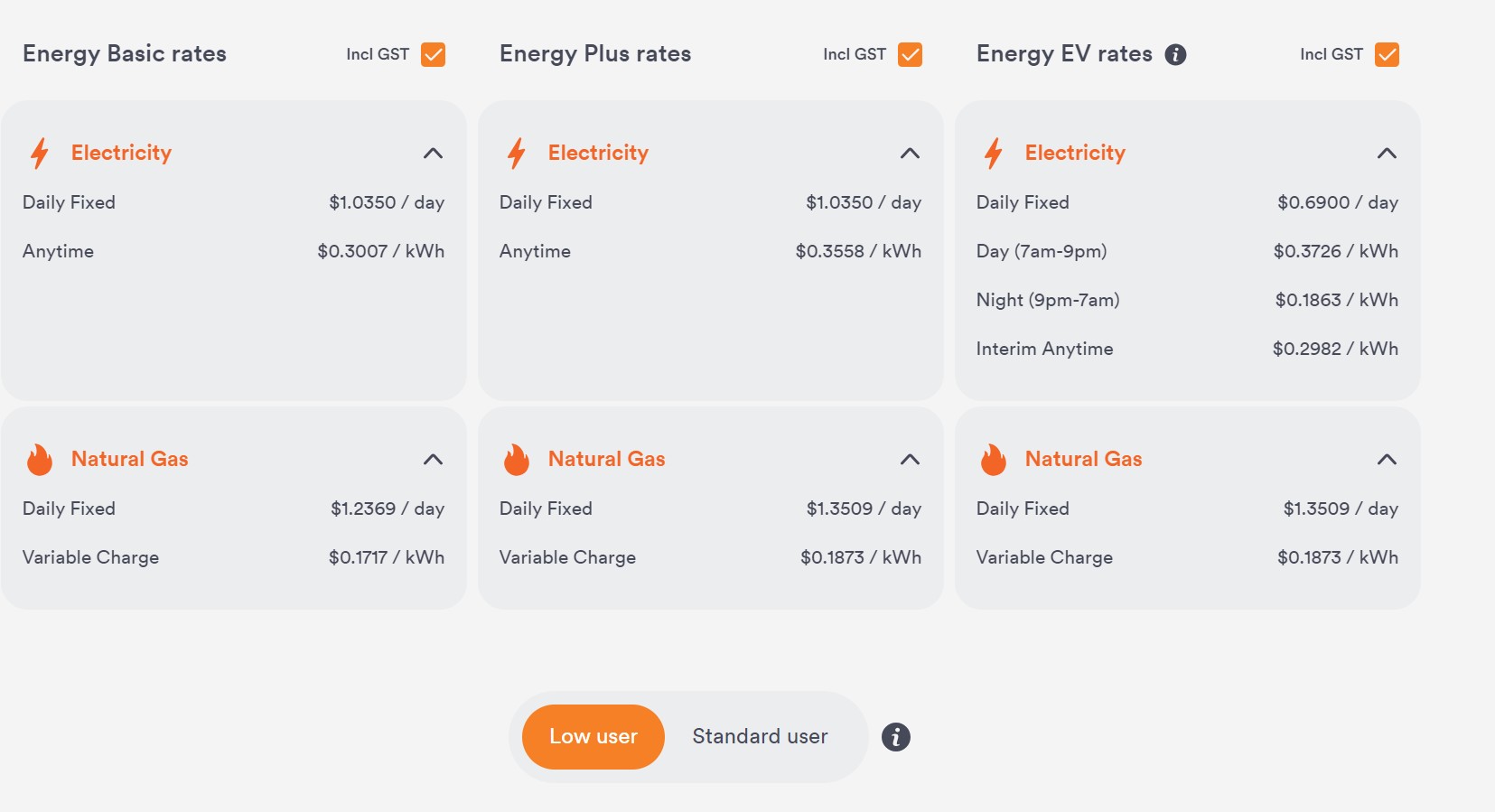Uncheck Incl GST for Energy Plus rates
1495x812 pixels.
click(x=911, y=54)
